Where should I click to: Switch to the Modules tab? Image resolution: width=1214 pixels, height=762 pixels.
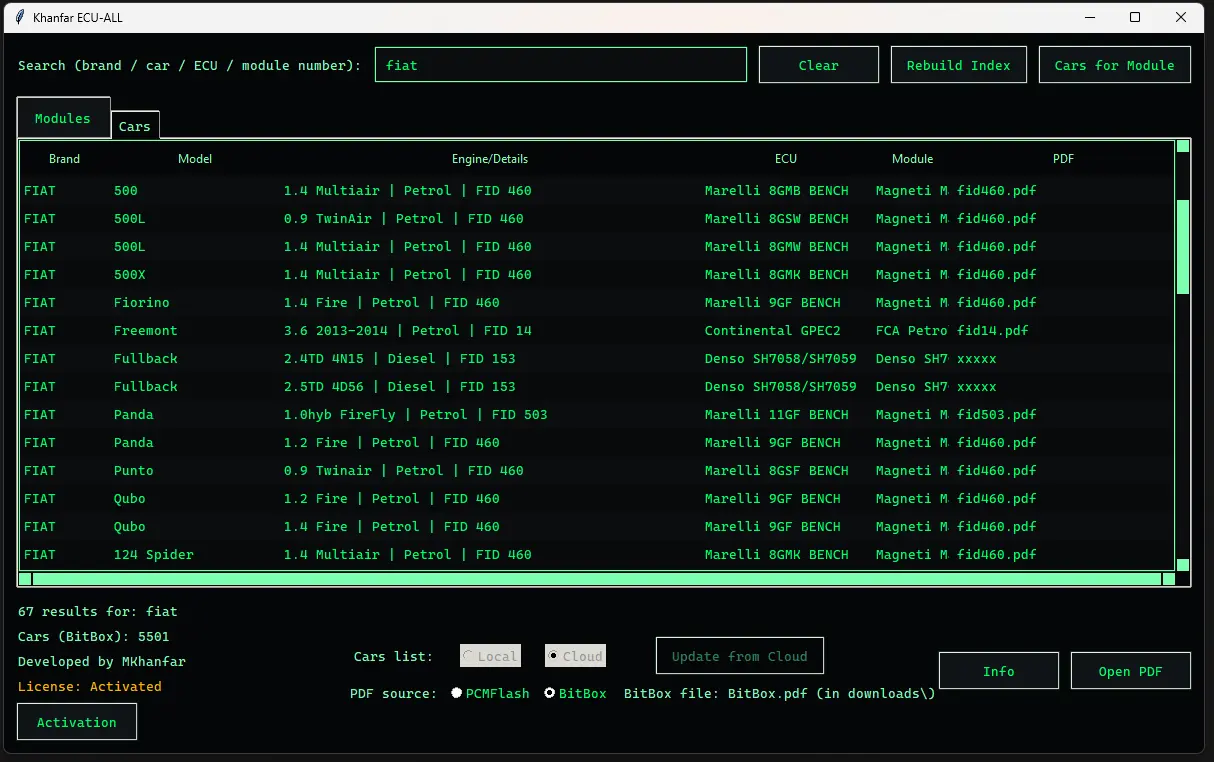pos(62,117)
